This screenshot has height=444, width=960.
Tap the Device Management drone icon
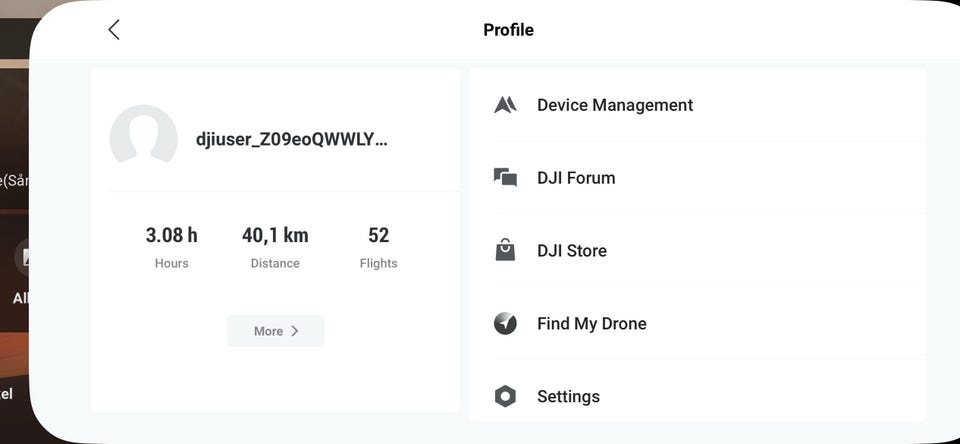coord(505,105)
